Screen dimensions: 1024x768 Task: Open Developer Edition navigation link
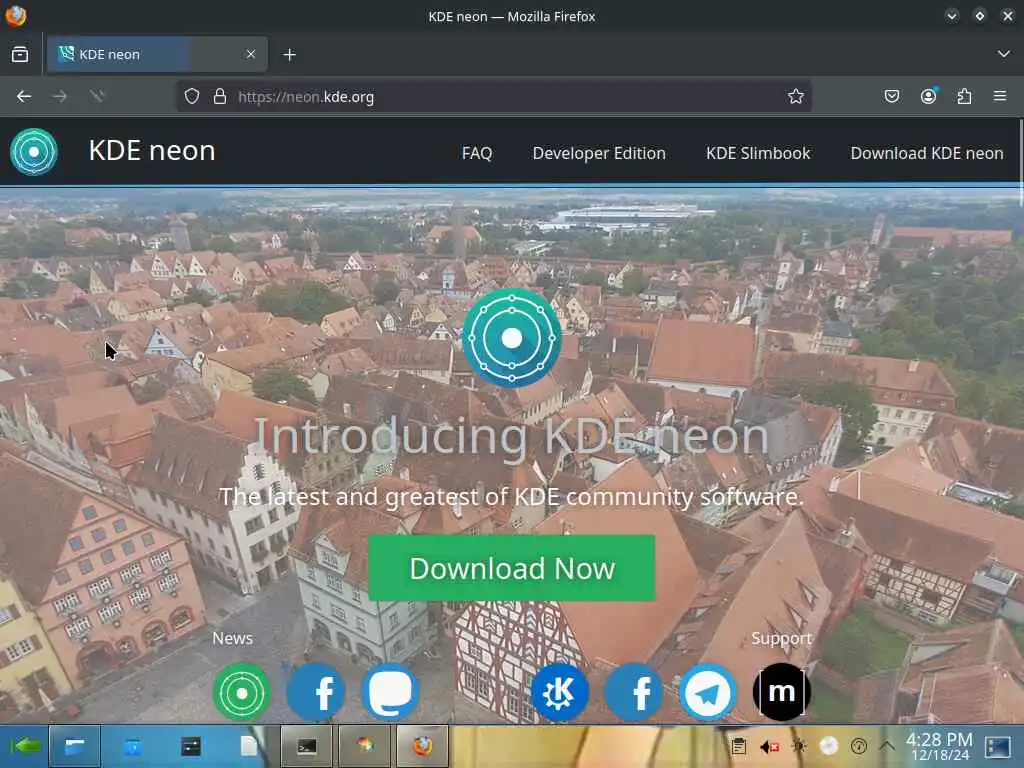[x=599, y=153]
